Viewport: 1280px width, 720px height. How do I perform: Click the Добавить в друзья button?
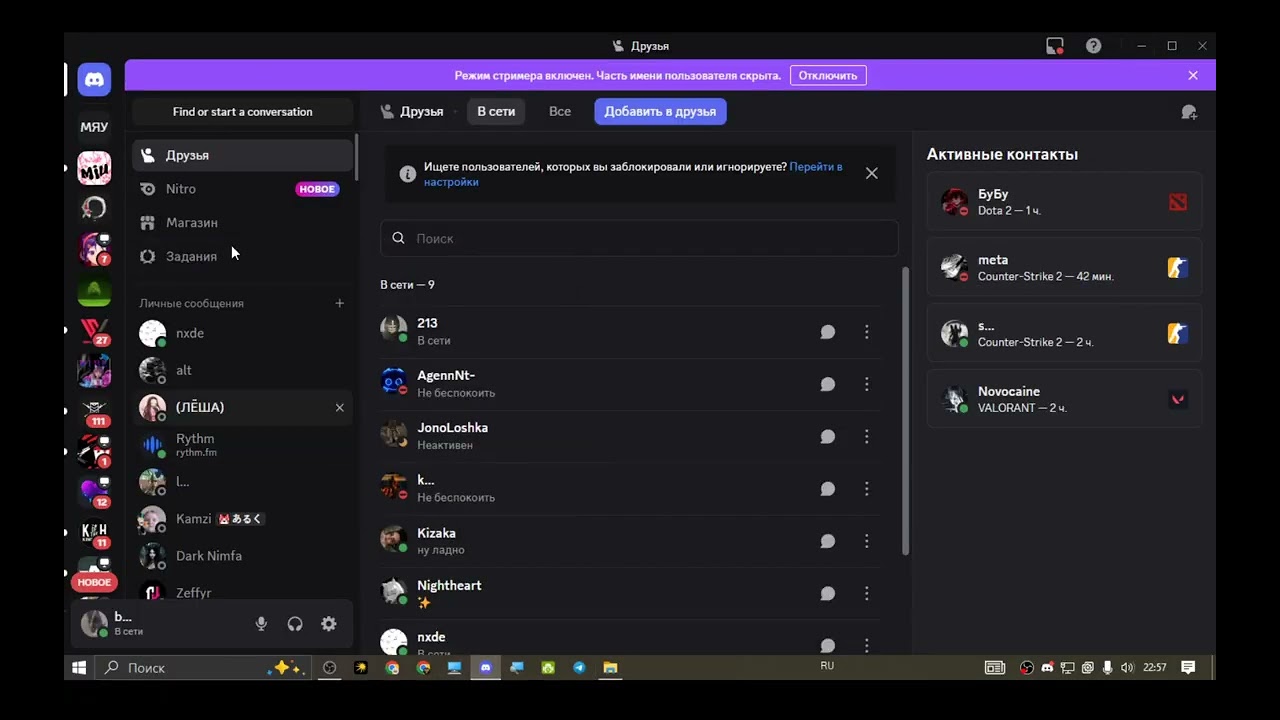coord(660,112)
